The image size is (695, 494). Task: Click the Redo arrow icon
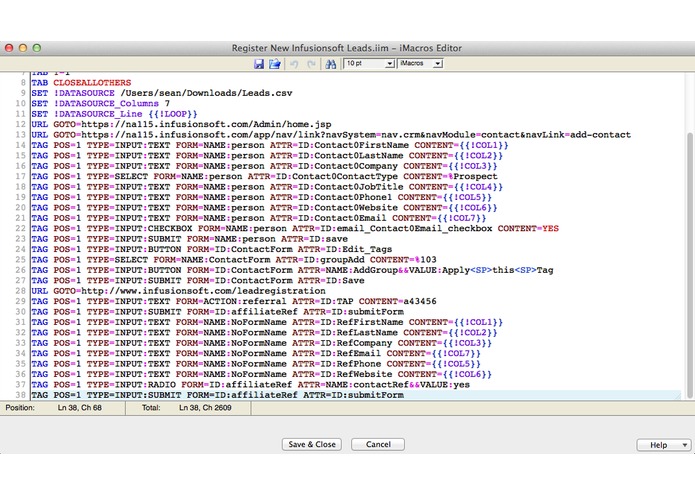coord(312,64)
